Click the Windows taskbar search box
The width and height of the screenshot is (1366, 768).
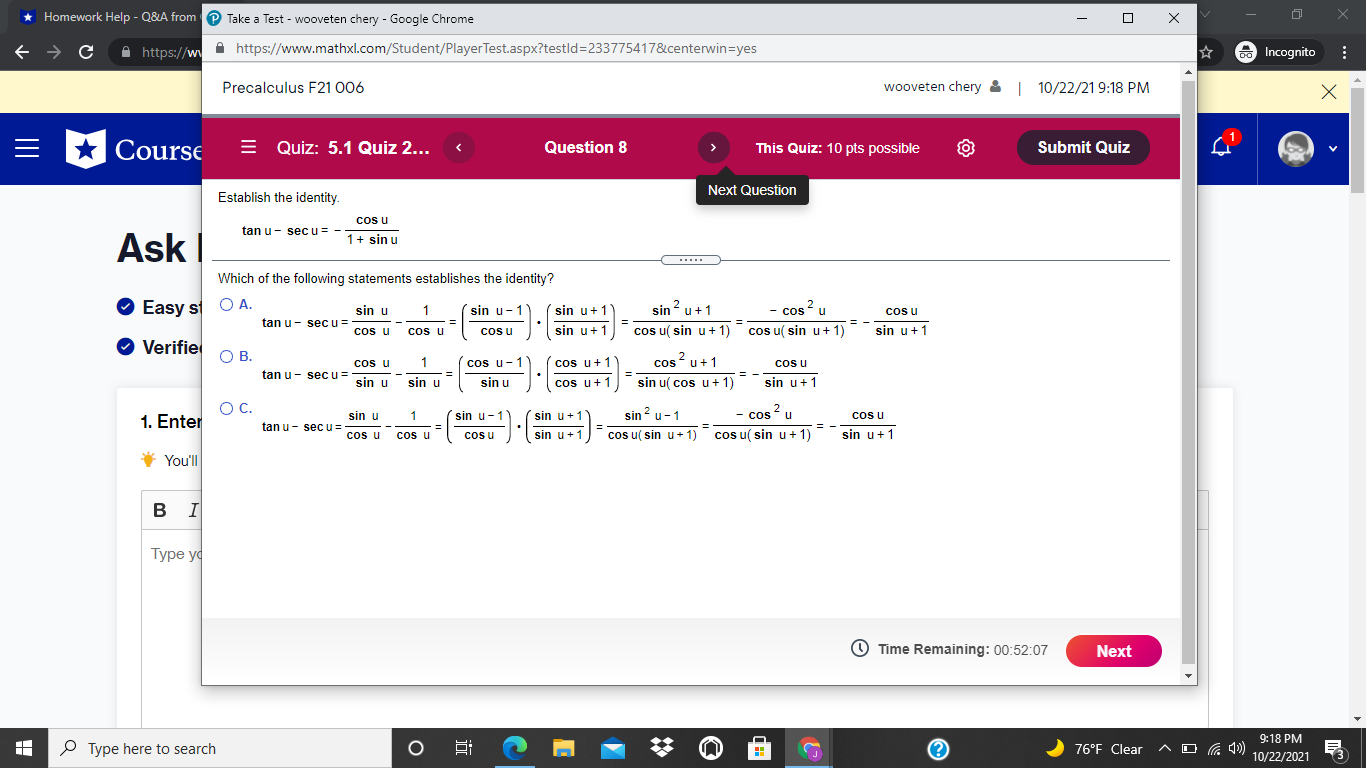pyautogui.click(x=220, y=748)
